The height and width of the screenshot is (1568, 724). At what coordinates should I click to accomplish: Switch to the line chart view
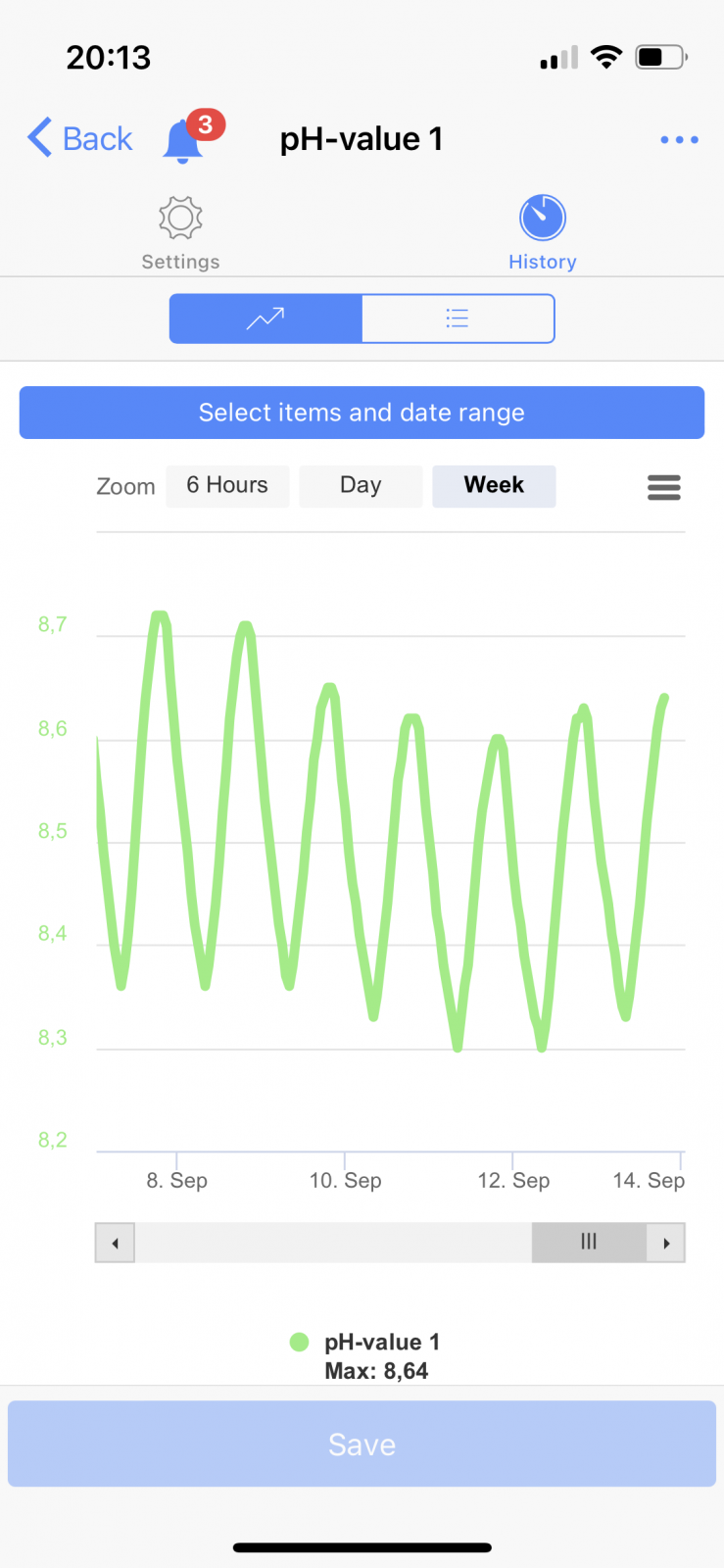click(265, 318)
